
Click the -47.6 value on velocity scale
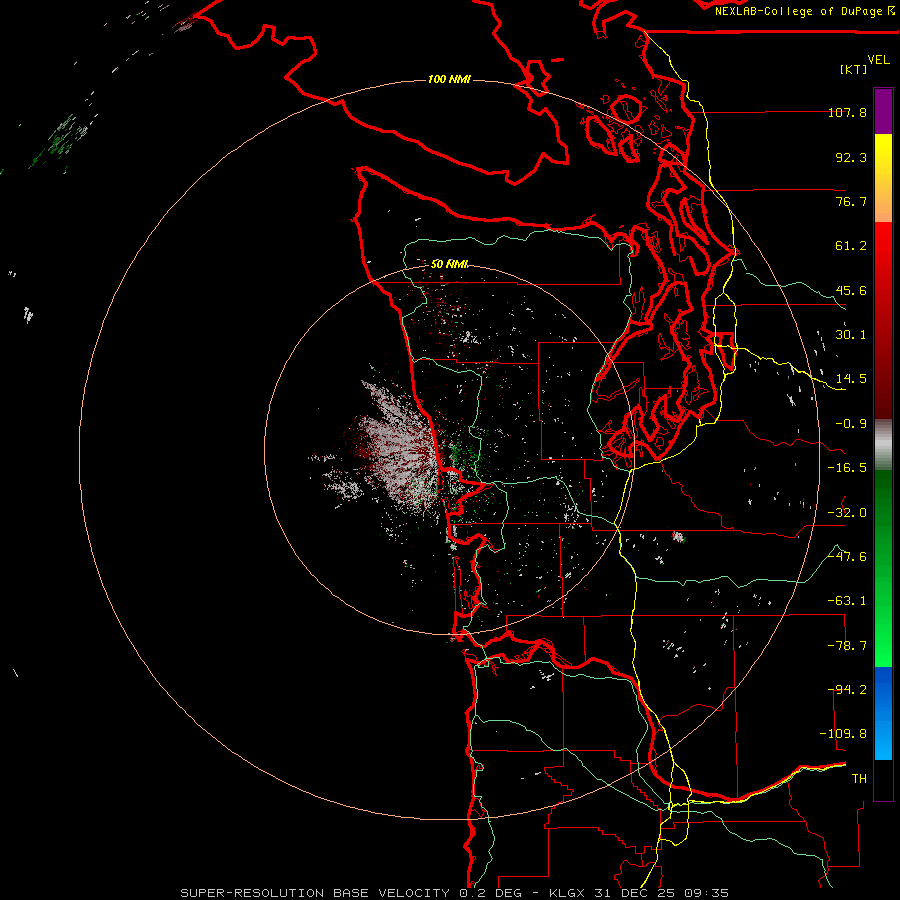(x=847, y=556)
